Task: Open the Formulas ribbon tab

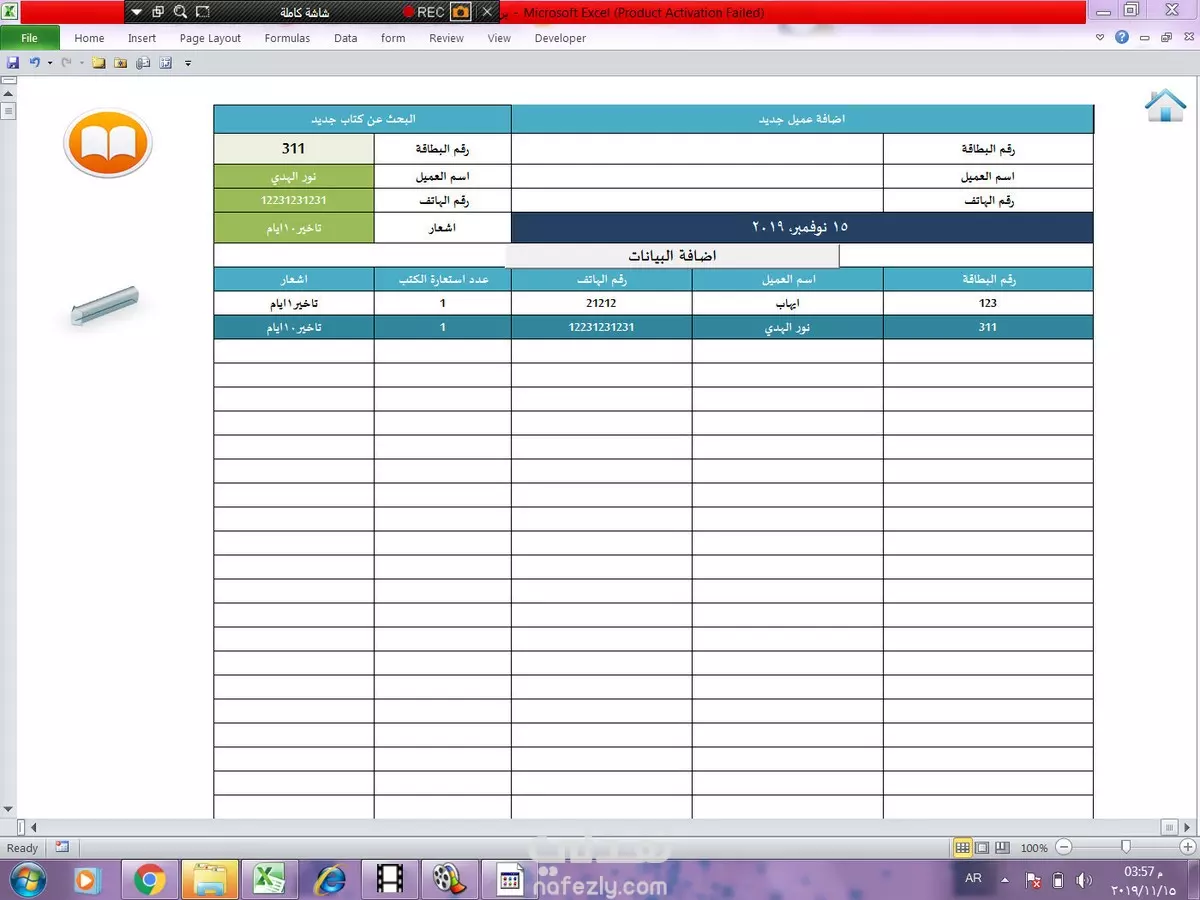Action: click(287, 38)
